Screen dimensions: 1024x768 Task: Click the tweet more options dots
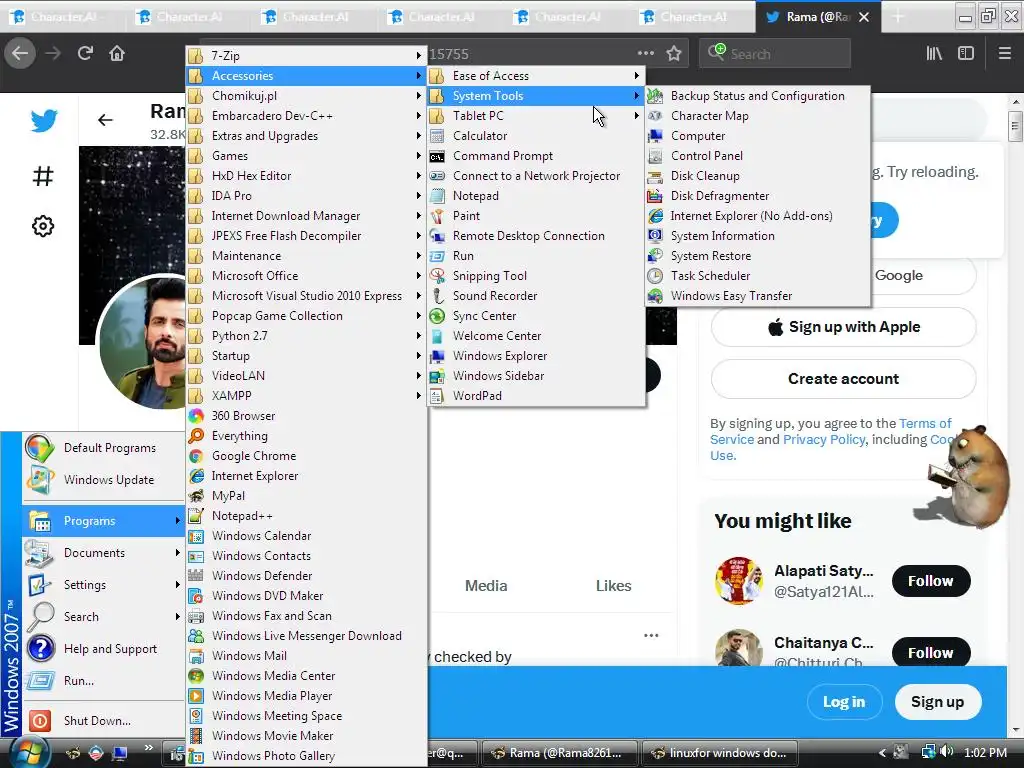[x=651, y=635]
